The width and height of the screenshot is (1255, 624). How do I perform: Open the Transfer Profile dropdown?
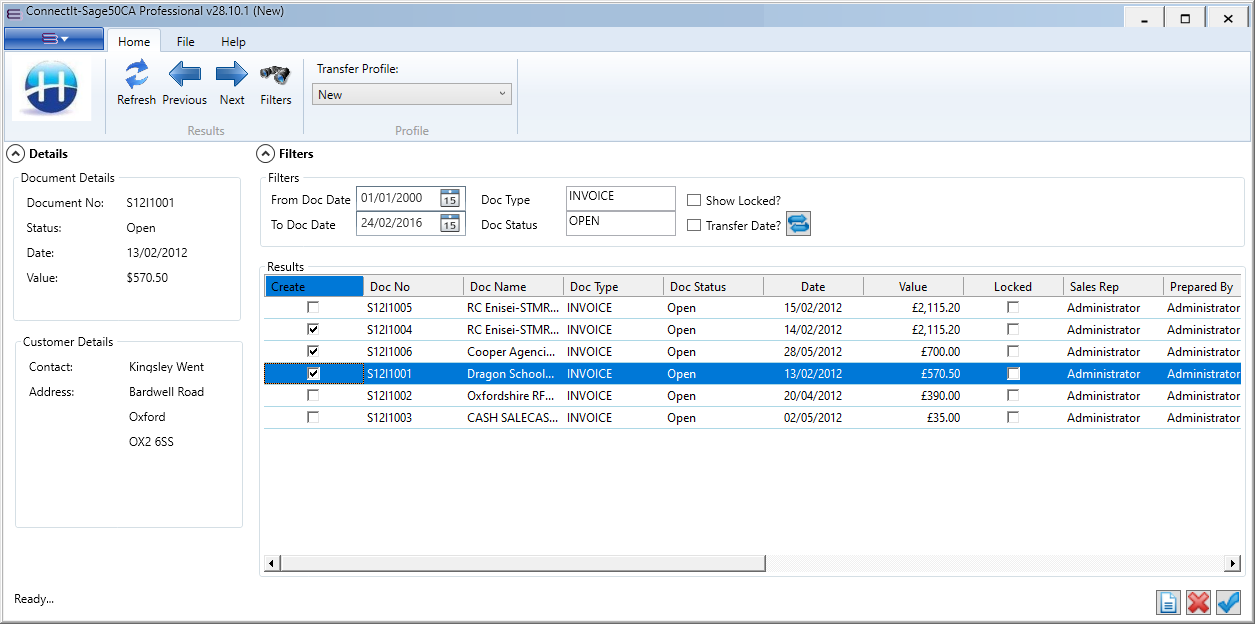pyautogui.click(x=412, y=94)
